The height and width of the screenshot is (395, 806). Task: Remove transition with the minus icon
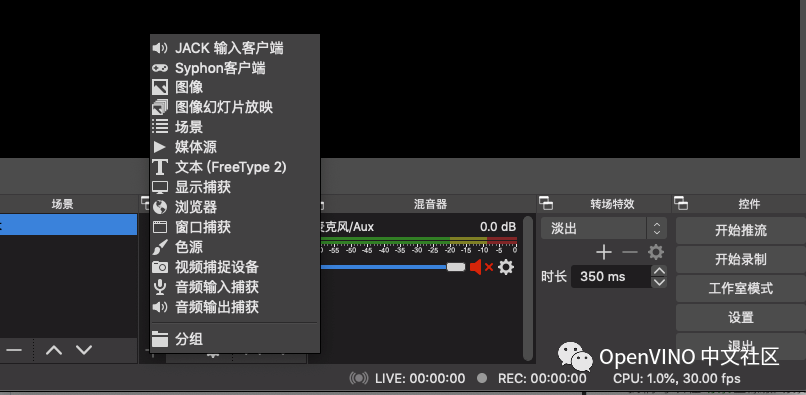pyautogui.click(x=630, y=252)
